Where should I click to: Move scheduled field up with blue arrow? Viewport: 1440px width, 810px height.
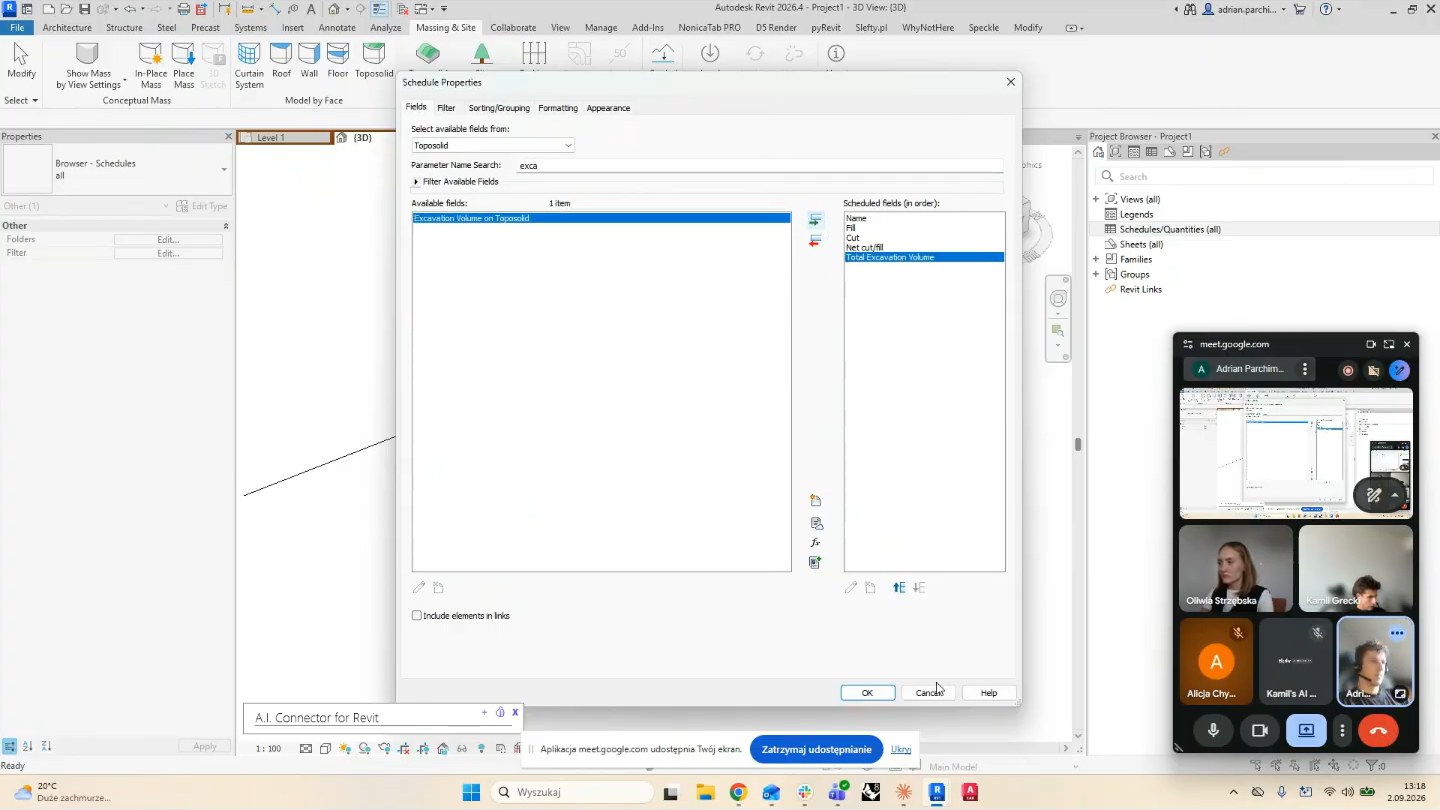[899, 588]
